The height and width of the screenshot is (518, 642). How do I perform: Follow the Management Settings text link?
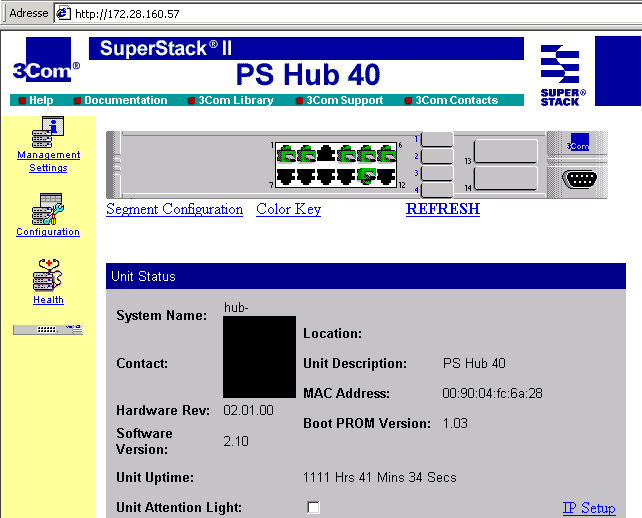tap(48, 161)
